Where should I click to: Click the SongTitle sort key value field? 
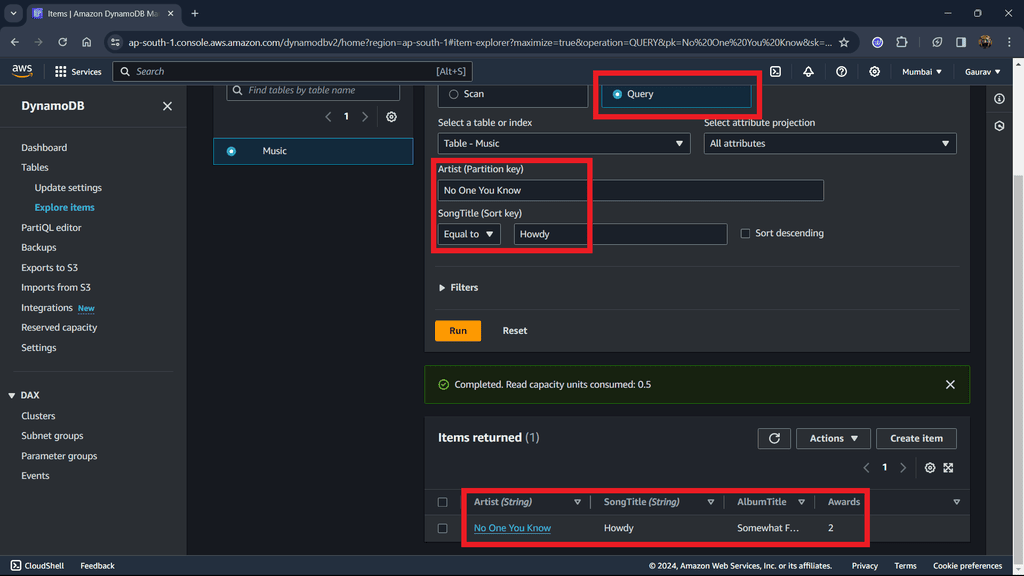click(620, 234)
